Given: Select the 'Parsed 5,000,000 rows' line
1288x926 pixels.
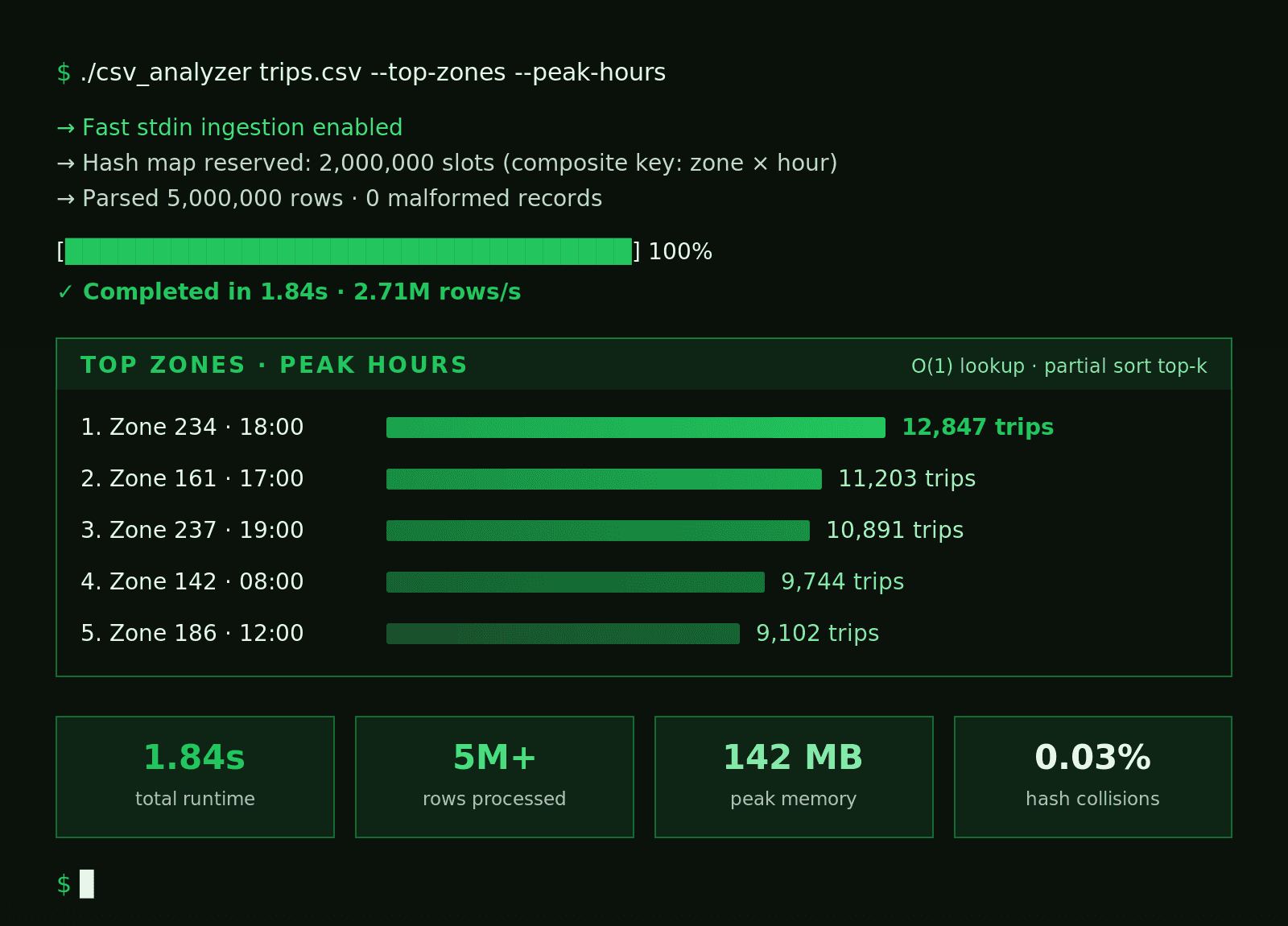Looking at the screenshot, I should click(329, 199).
